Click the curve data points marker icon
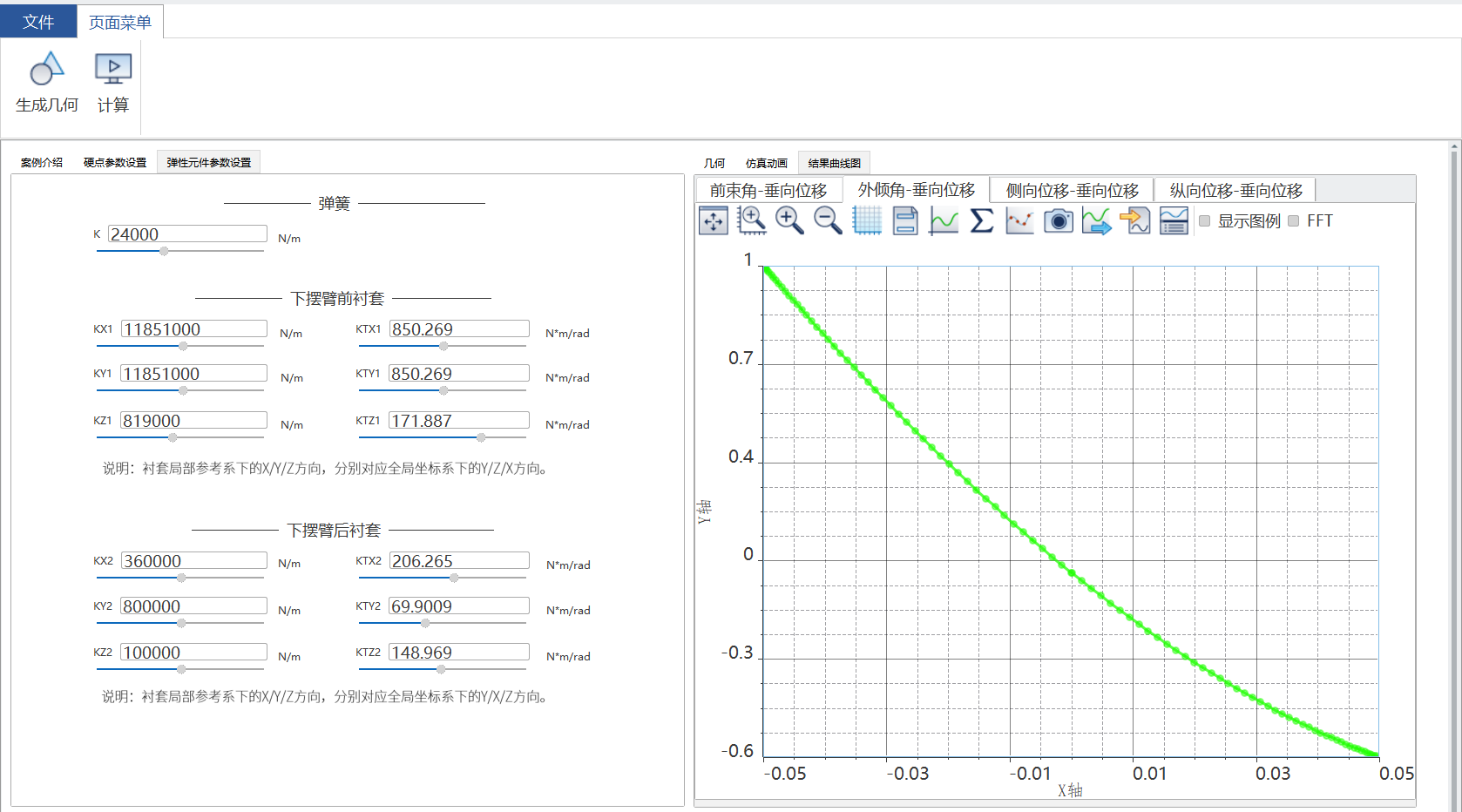The width and height of the screenshot is (1462, 812). pos(1019,221)
